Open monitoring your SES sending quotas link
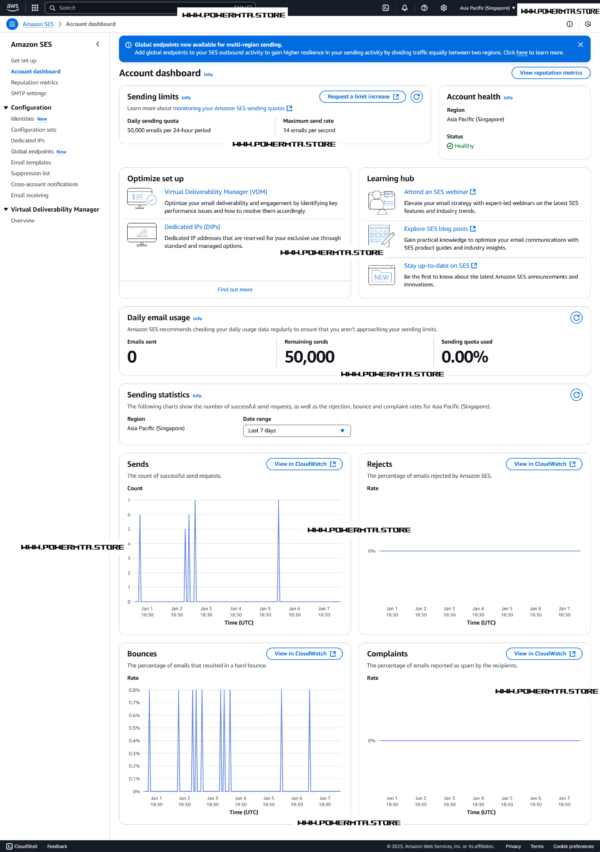Viewport: 600px width, 852px height. (x=232, y=108)
